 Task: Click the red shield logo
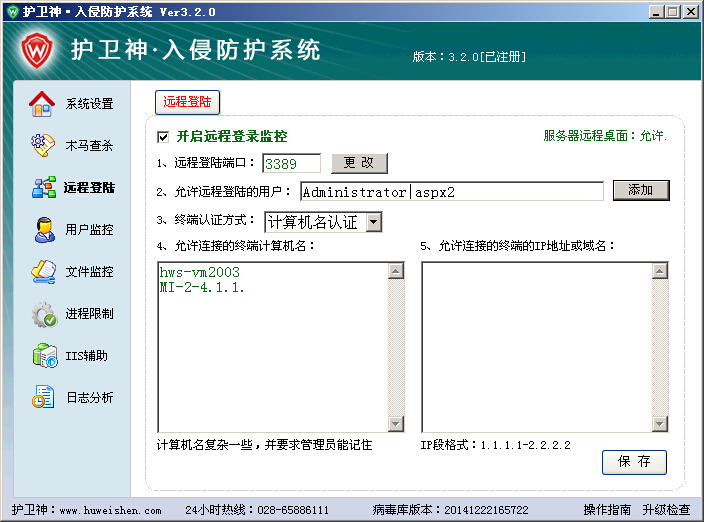[x=36, y=50]
